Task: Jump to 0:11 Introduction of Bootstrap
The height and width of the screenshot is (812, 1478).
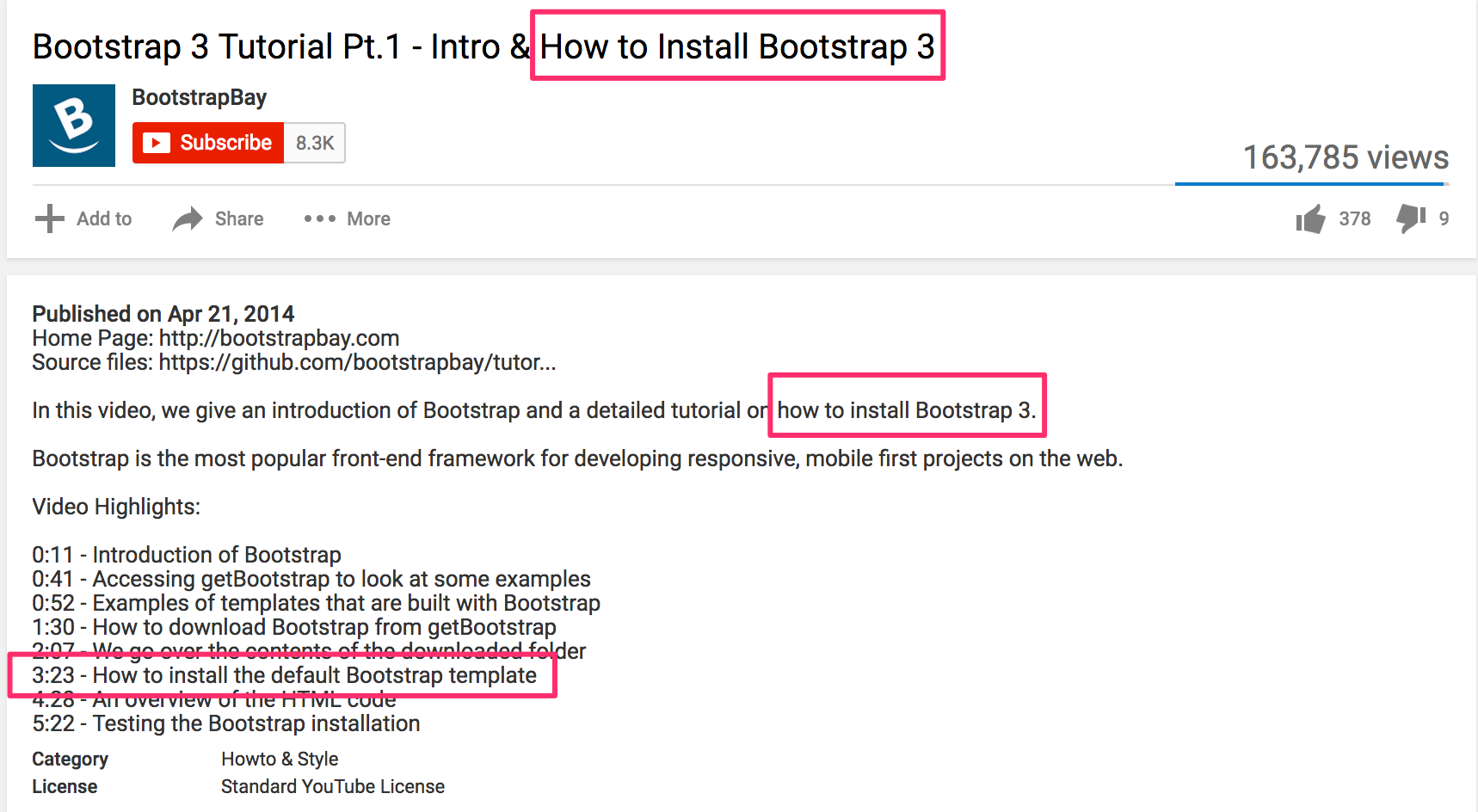Action: point(52,555)
